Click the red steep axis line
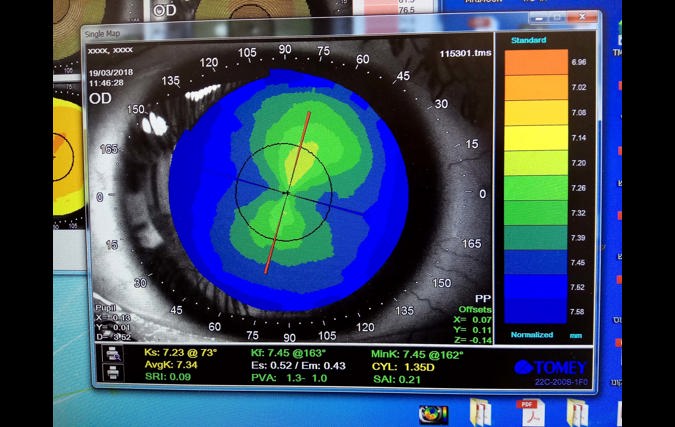This screenshot has width=675, height=427. pos(300,140)
